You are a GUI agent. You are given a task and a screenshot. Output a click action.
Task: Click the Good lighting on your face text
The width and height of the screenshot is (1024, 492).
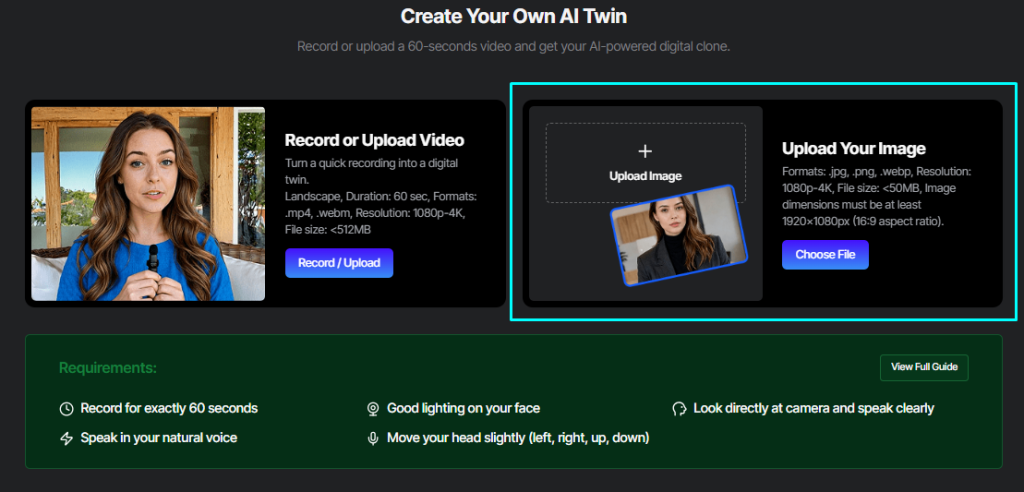coord(463,409)
